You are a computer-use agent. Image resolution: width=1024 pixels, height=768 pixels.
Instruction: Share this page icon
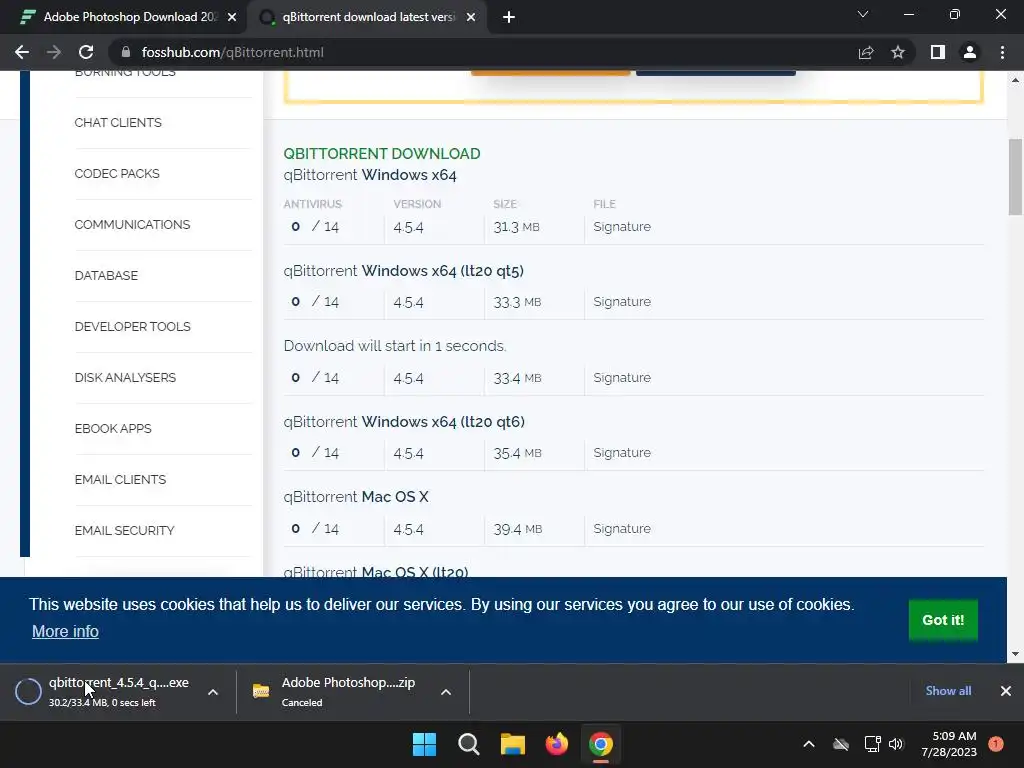point(866,52)
